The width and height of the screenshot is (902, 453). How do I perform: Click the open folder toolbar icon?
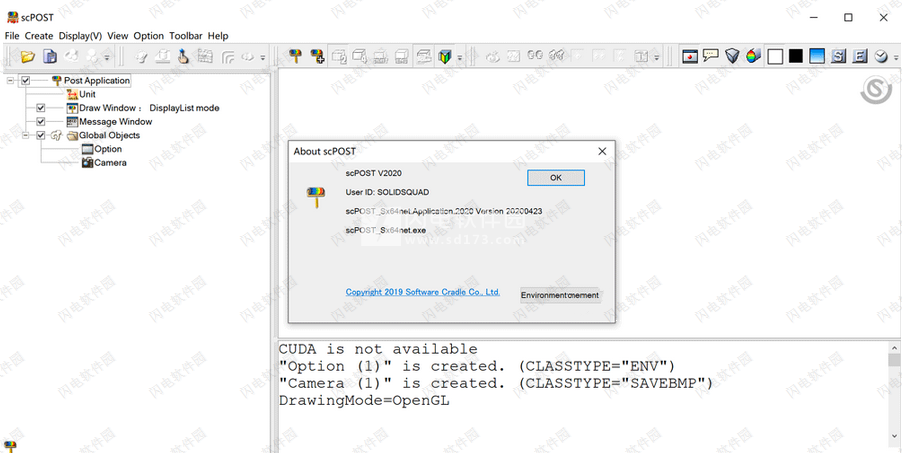pyautogui.click(x=28, y=56)
